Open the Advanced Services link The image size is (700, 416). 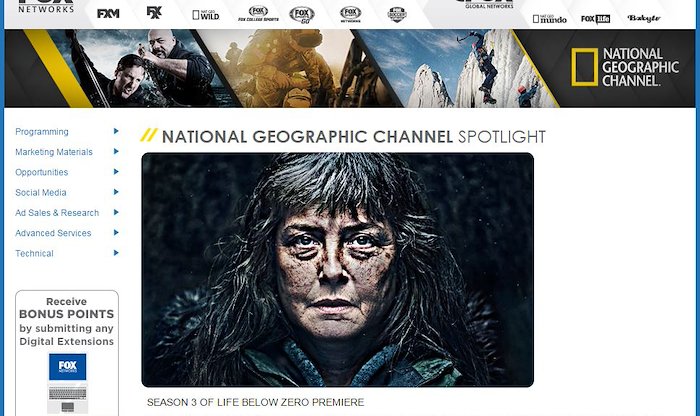(x=53, y=233)
